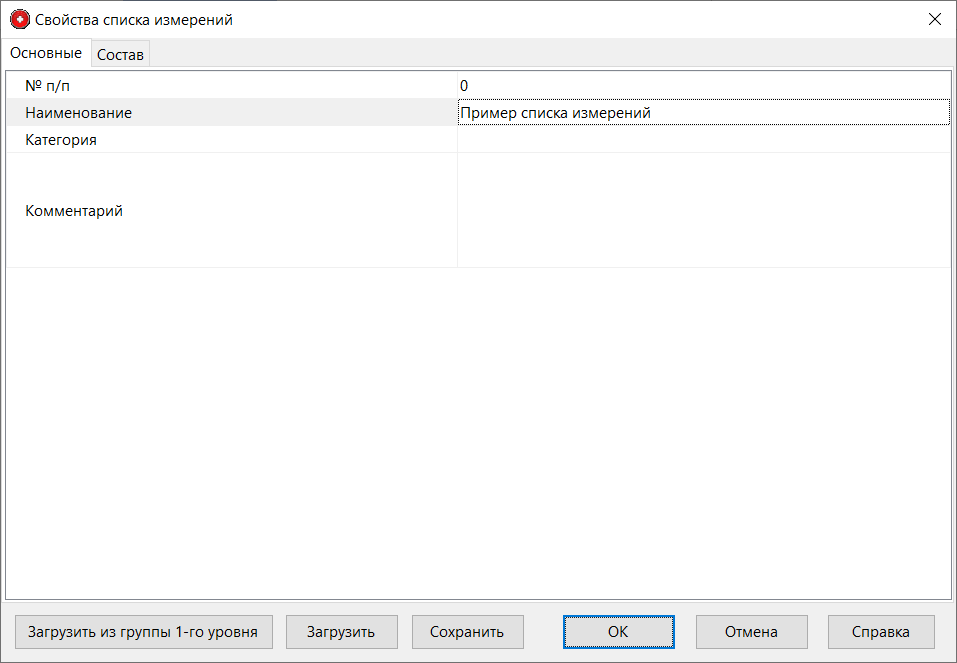Select the Основные tab
Viewport: 957px width, 663px height.
point(45,53)
